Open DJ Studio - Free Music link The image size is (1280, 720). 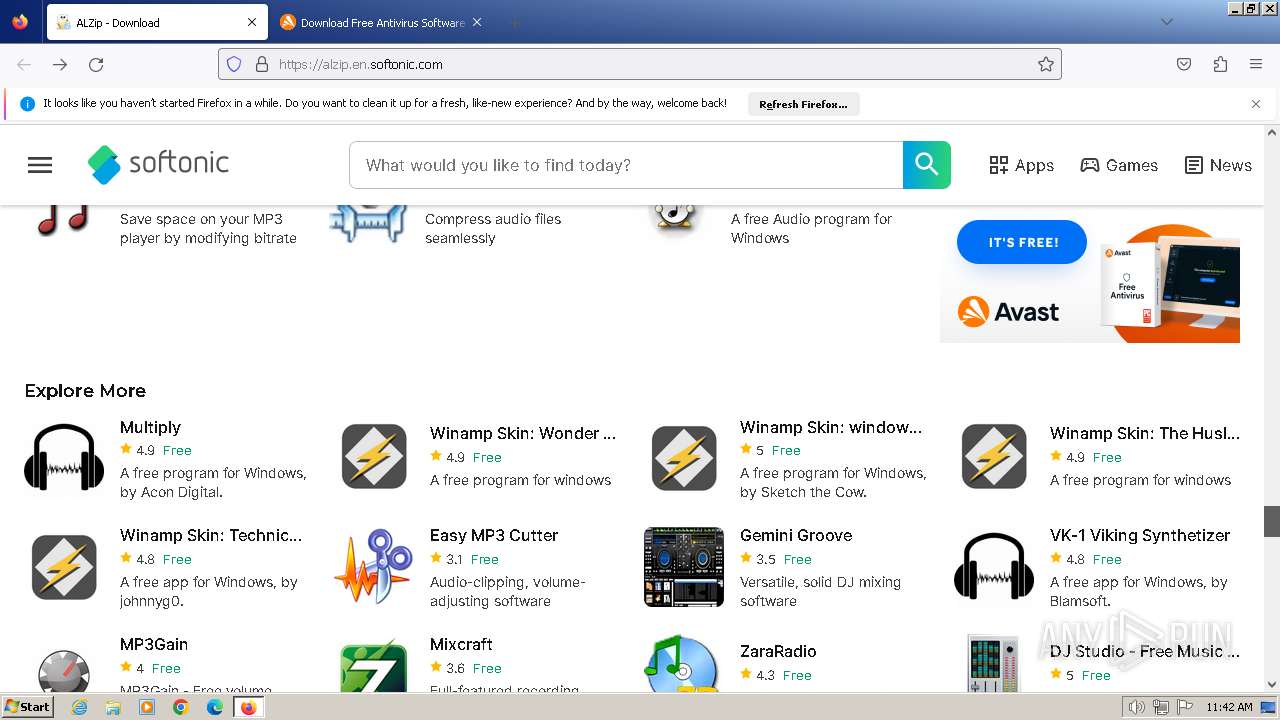point(1145,651)
